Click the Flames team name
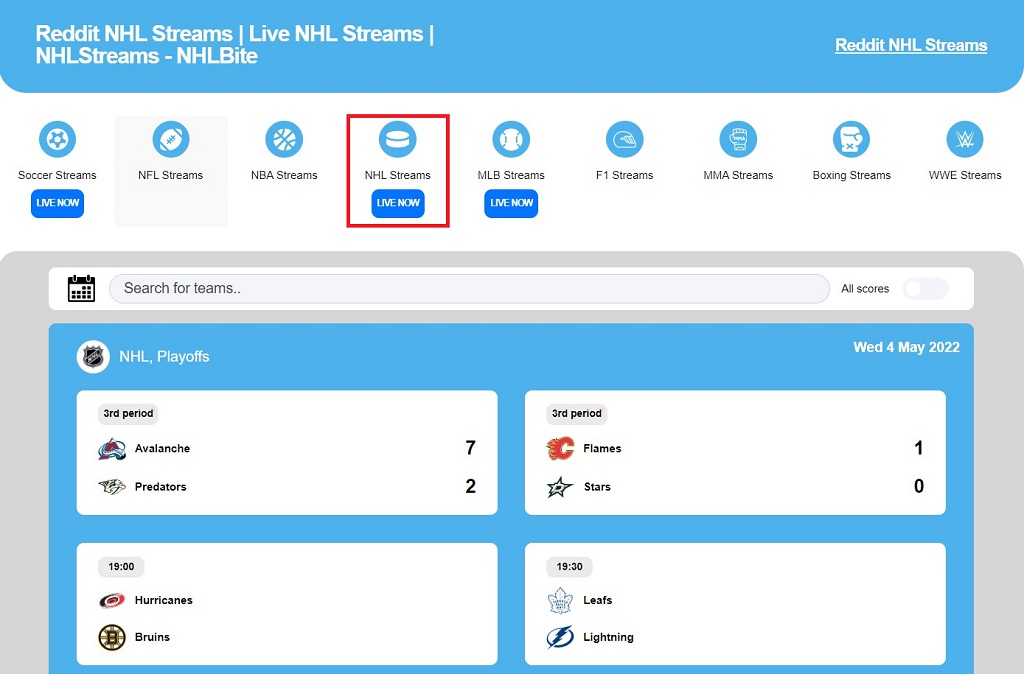The height and width of the screenshot is (674, 1024). pyautogui.click(x=602, y=449)
